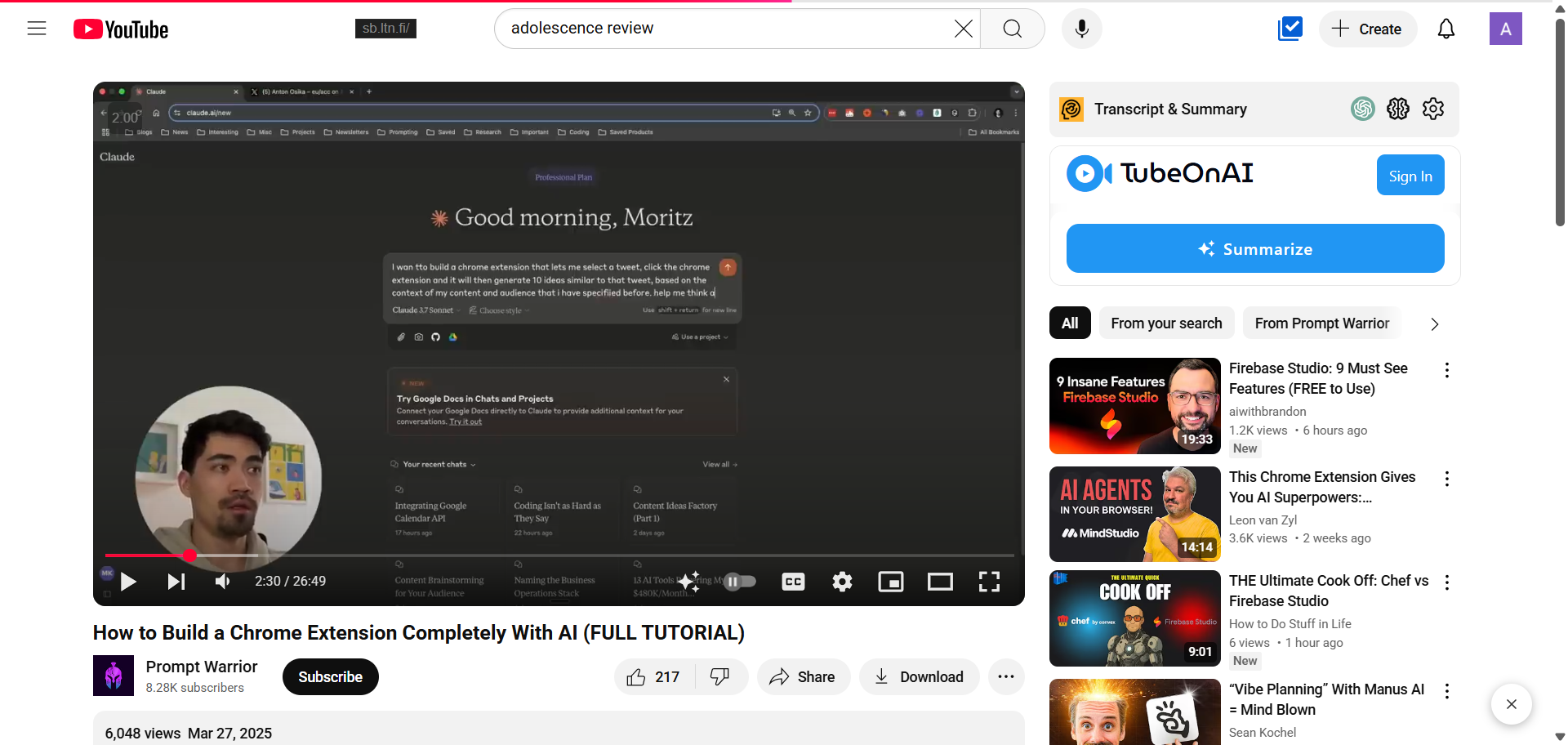Screen dimensions: 1568x745
Task: Click the Transcript & Summary logo icon
Action: point(1071,109)
